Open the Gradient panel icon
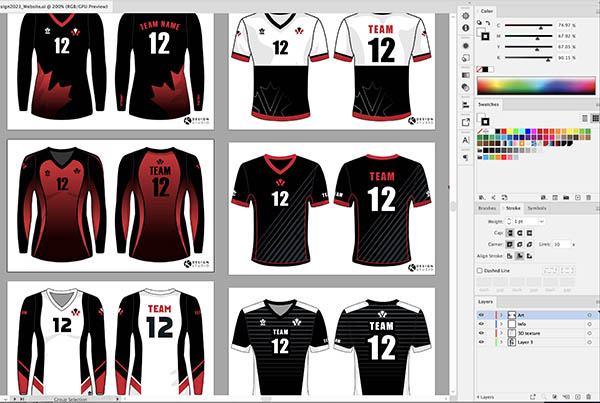This screenshot has width=600, height=403. coord(466,74)
